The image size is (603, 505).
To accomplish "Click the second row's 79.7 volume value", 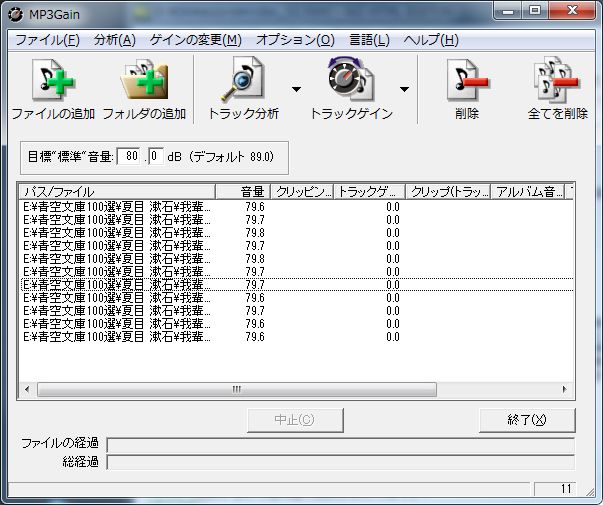I will [255, 220].
